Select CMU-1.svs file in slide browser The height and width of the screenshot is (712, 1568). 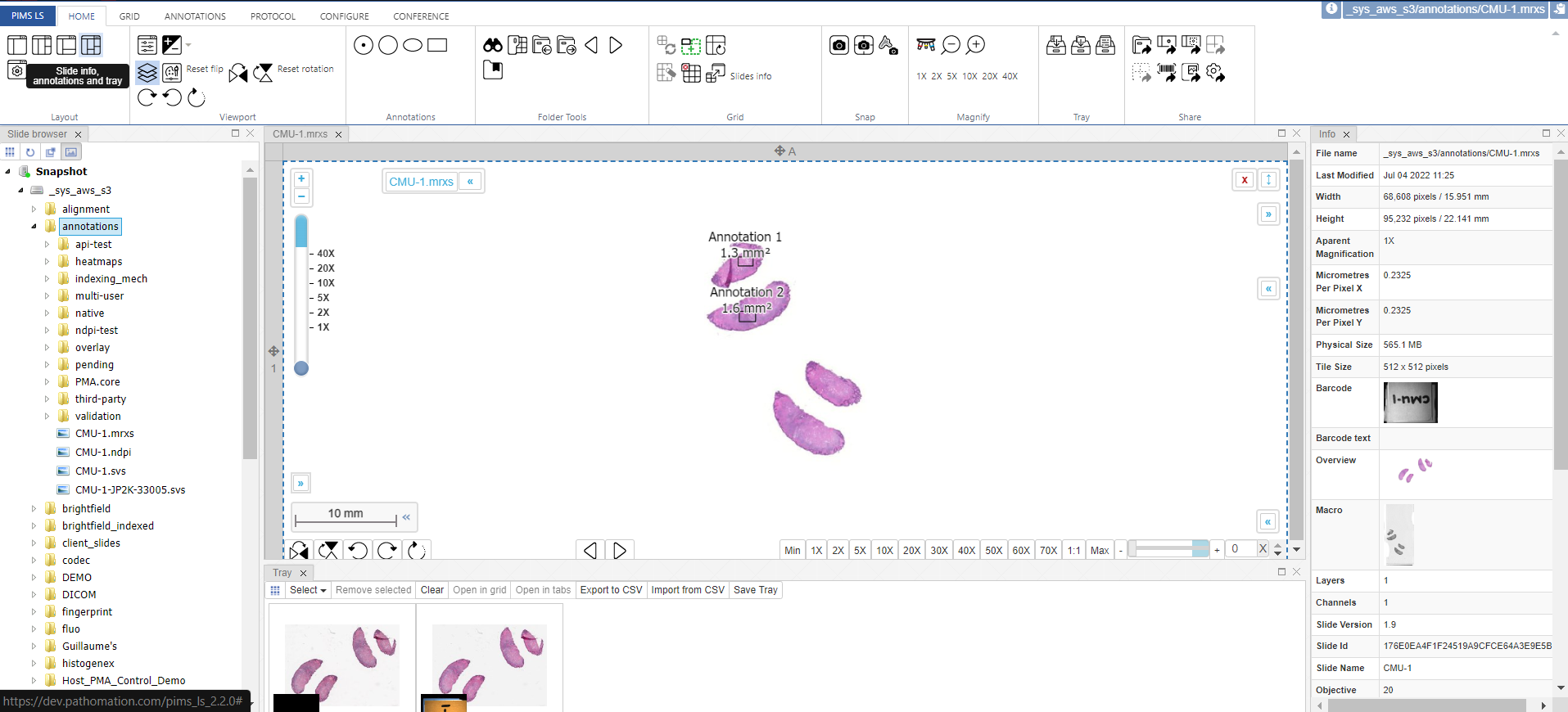pos(100,471)
